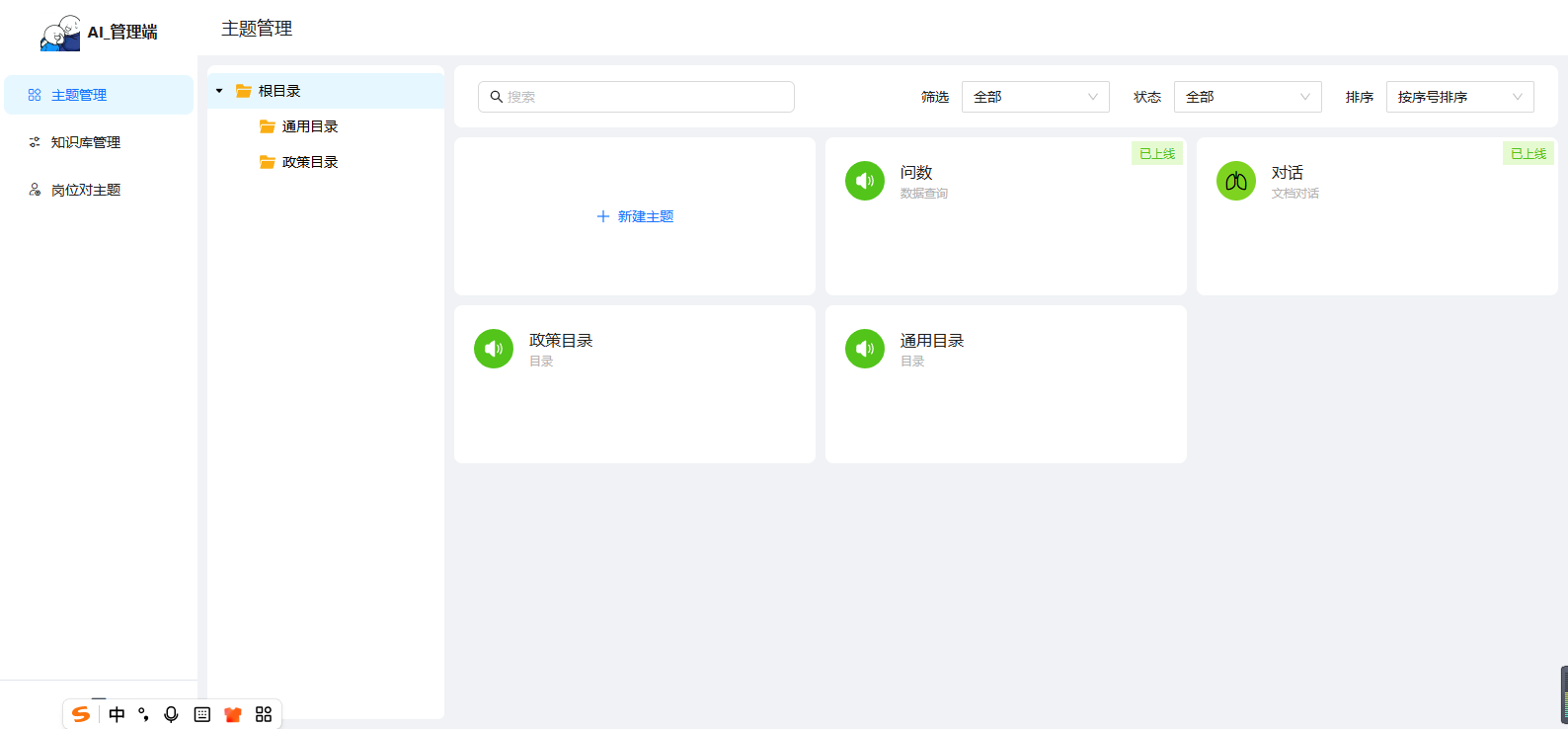Click the 新建主题 button
The width and height of the screenshot is (1568, 729).
coord(635,216)
